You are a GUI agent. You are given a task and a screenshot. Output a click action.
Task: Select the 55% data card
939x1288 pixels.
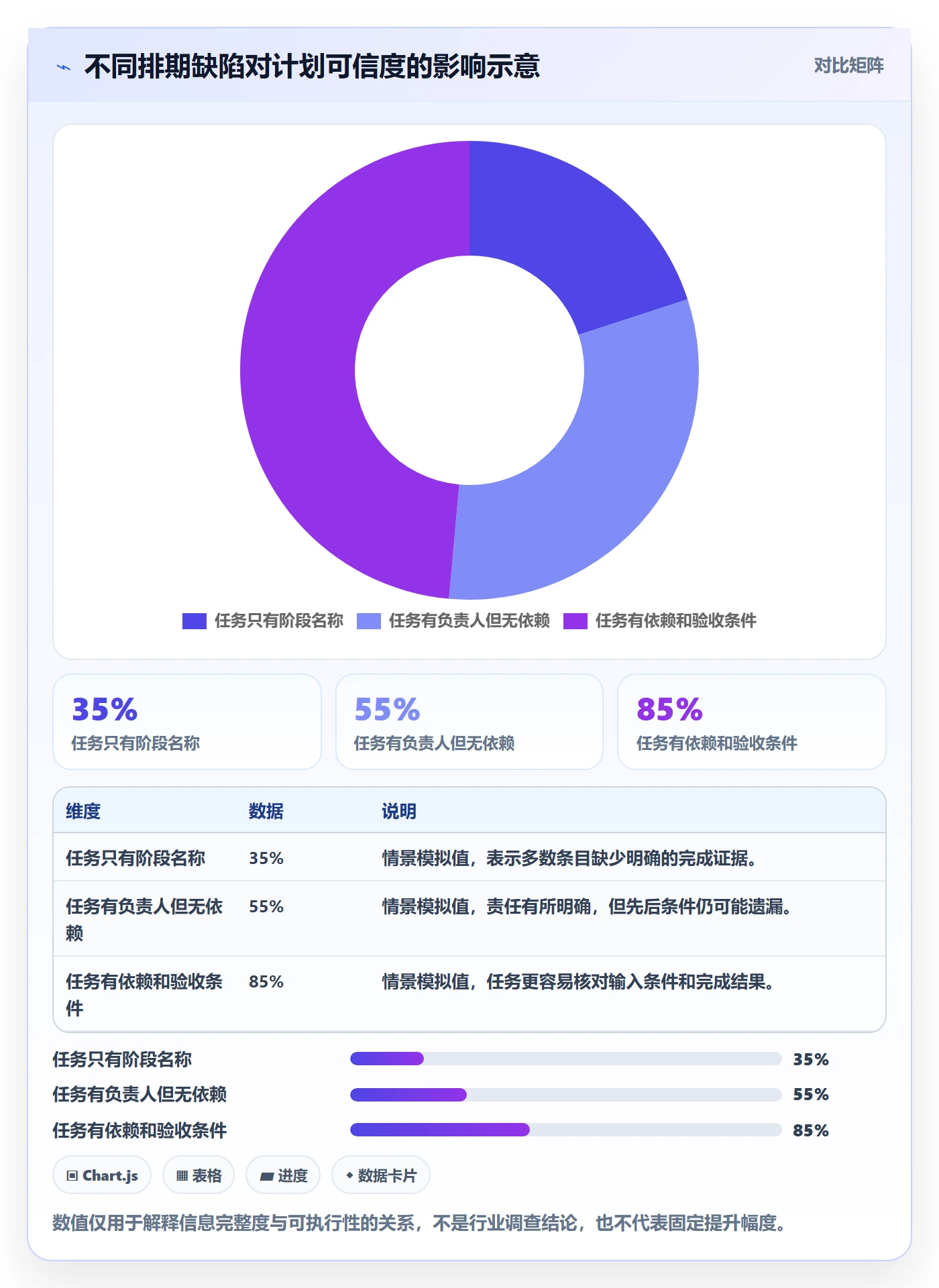[x=469, y=722]
